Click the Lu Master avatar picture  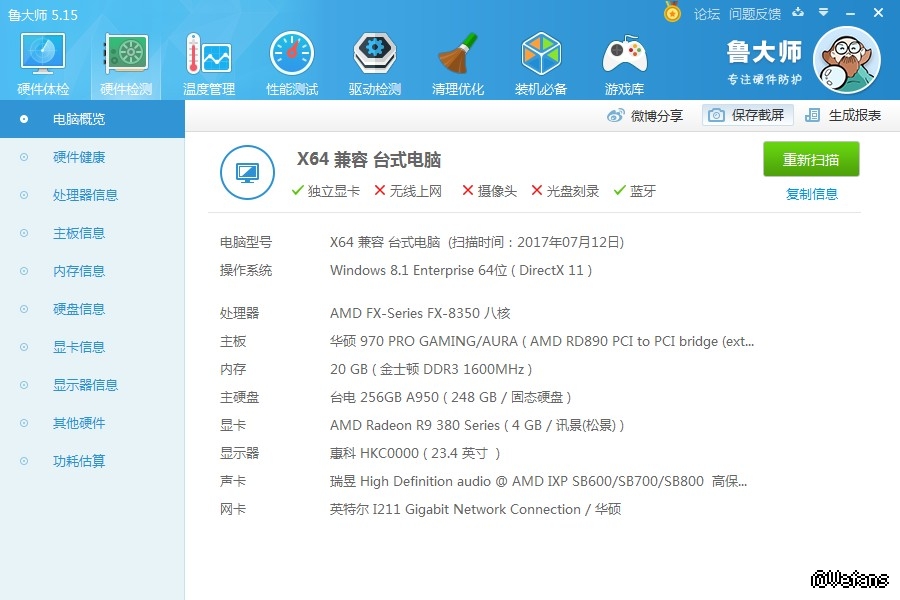[x=846, y=61]
